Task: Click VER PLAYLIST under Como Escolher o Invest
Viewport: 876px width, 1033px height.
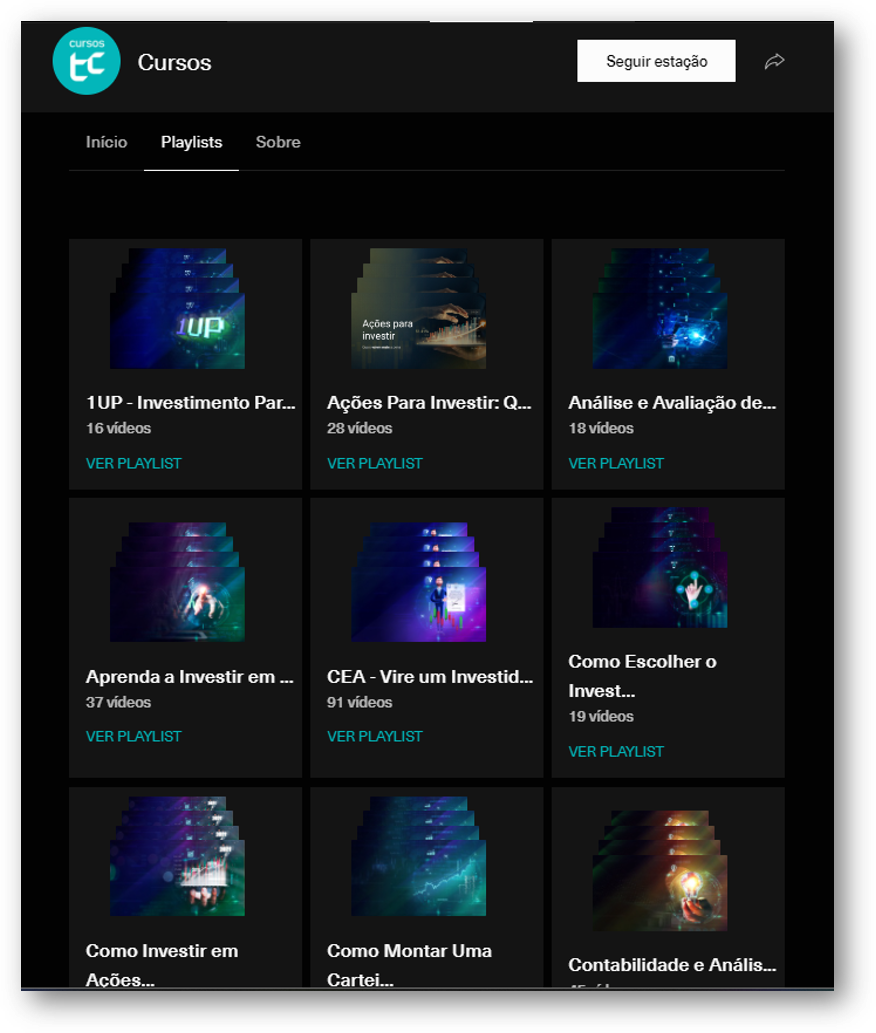Action: click(x=616, y=752)
